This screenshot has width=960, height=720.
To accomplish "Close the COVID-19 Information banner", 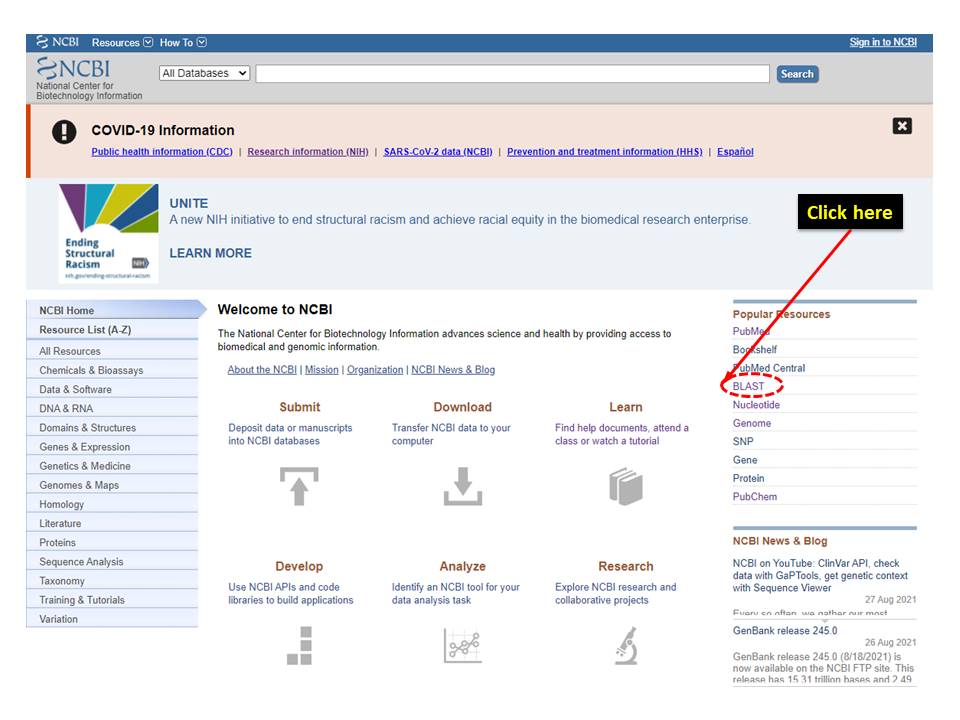I will tap(902, 126).
